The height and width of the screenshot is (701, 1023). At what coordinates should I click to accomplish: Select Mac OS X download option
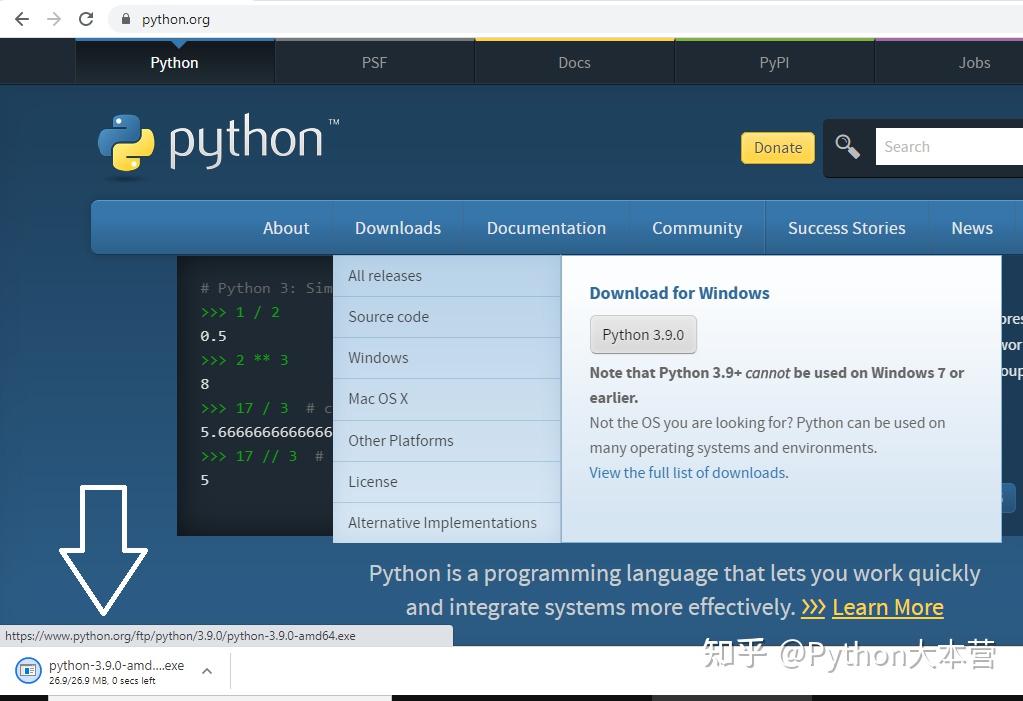[378, 398]
